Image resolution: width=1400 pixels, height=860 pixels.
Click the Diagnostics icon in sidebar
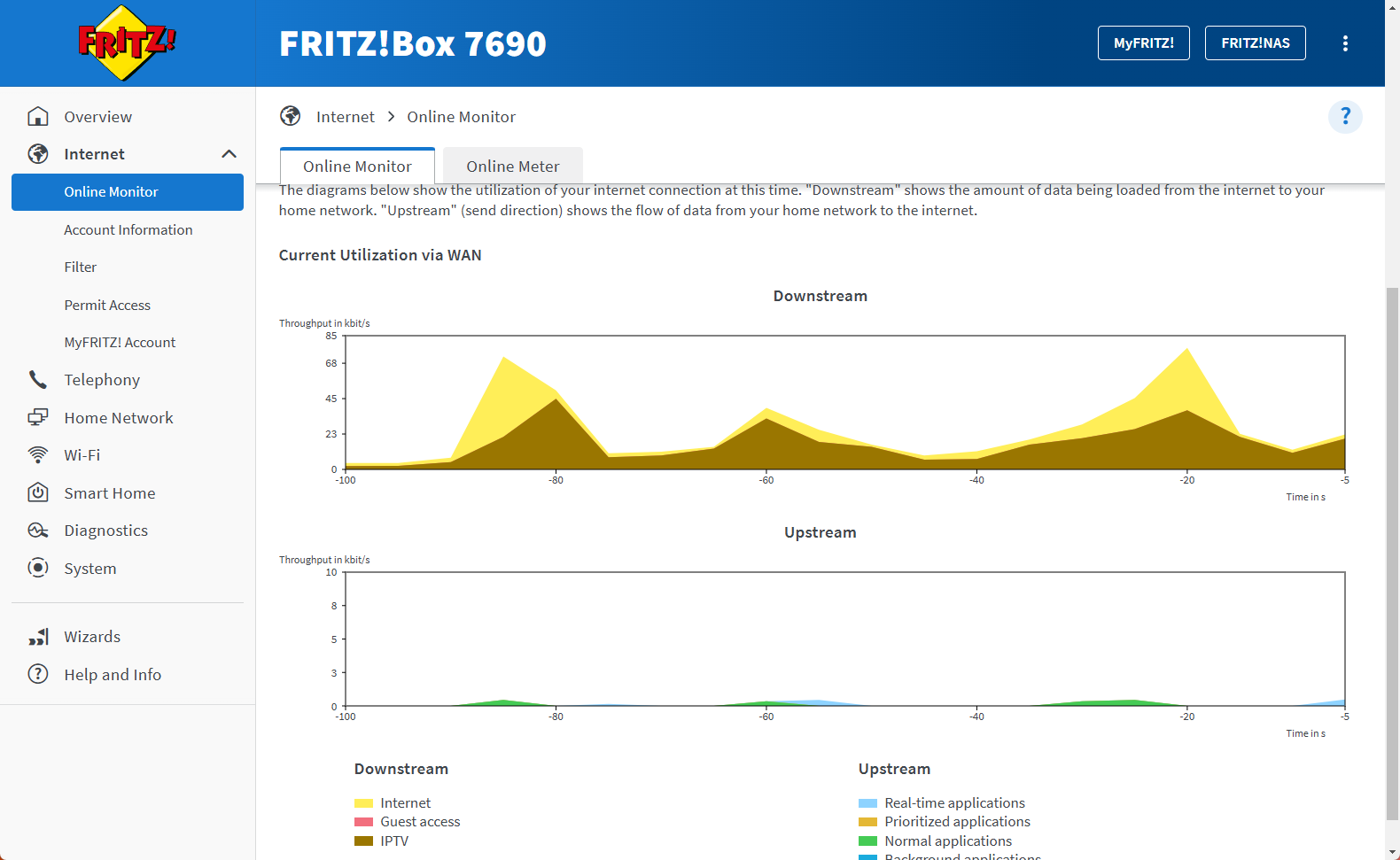point(38,531)
